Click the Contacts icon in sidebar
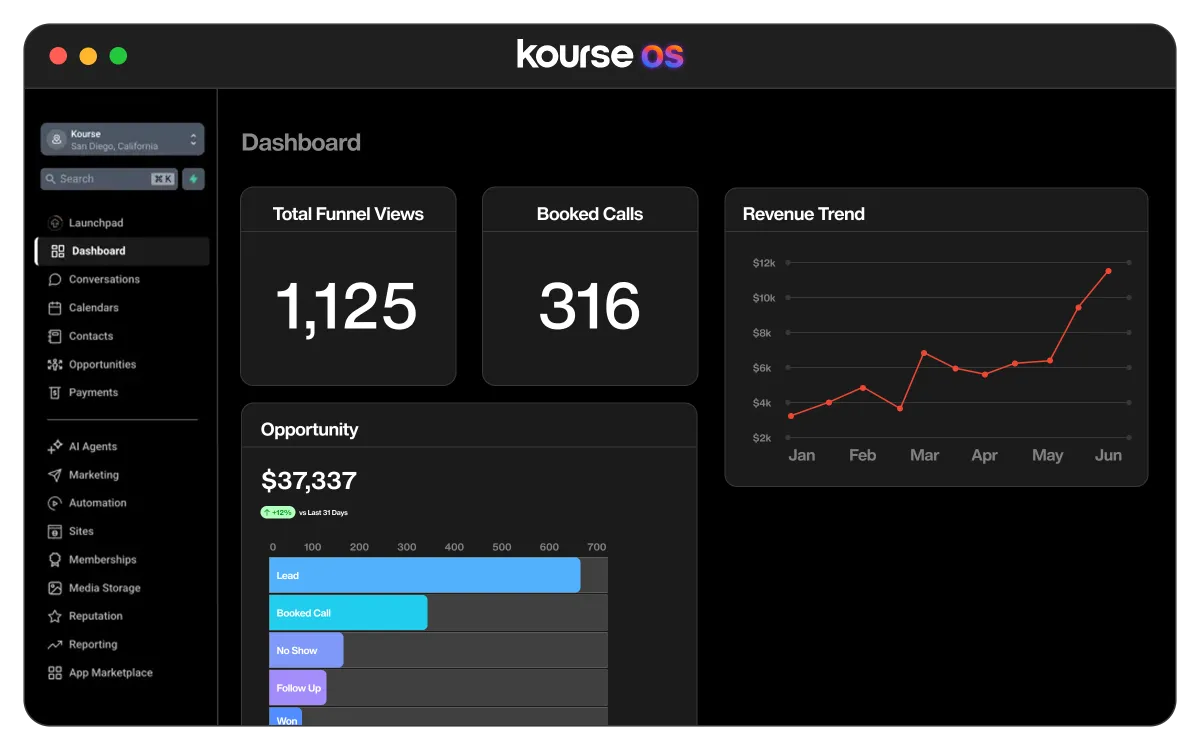Screen dimensions: 1200x750 [x=55, y=336]
